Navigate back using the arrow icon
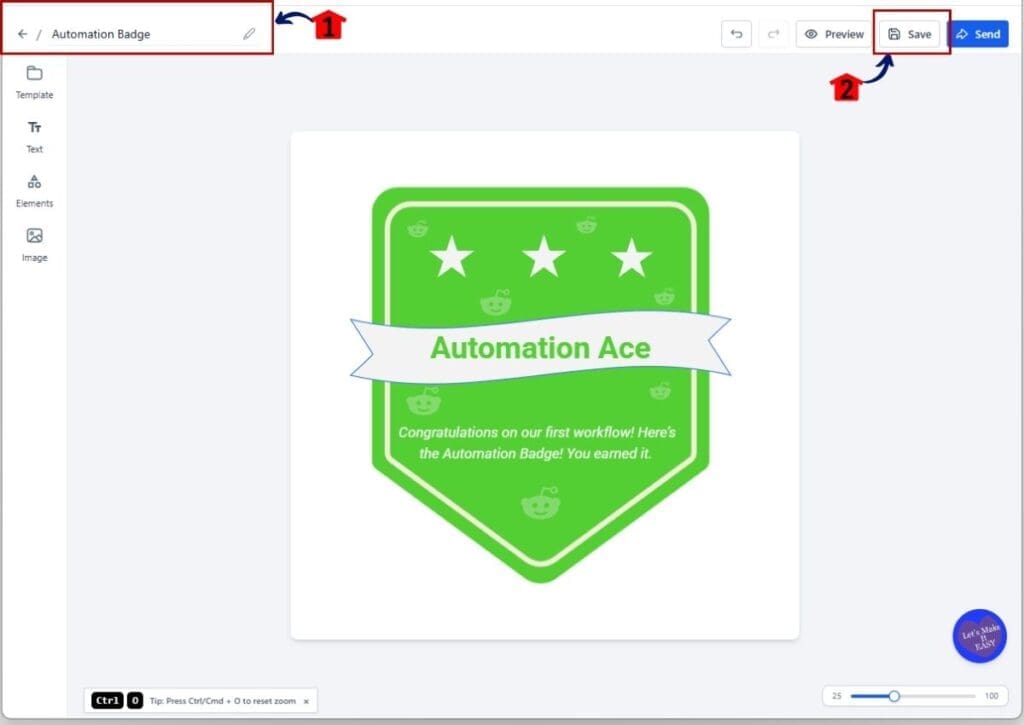The height and width of the screenshot is (725, 1024). tap(22, 33)
